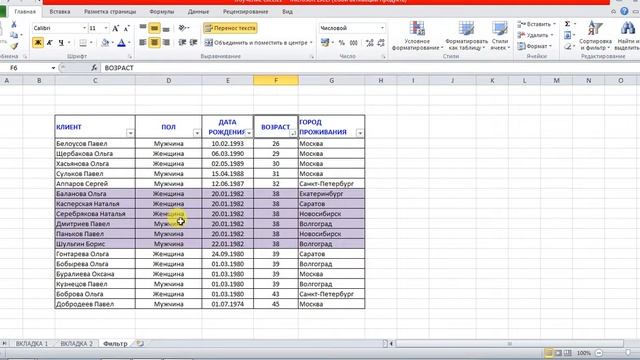Open Форматировать как таблицу gallery
This screenshot has width=640, height=360.
coord(466,36)
